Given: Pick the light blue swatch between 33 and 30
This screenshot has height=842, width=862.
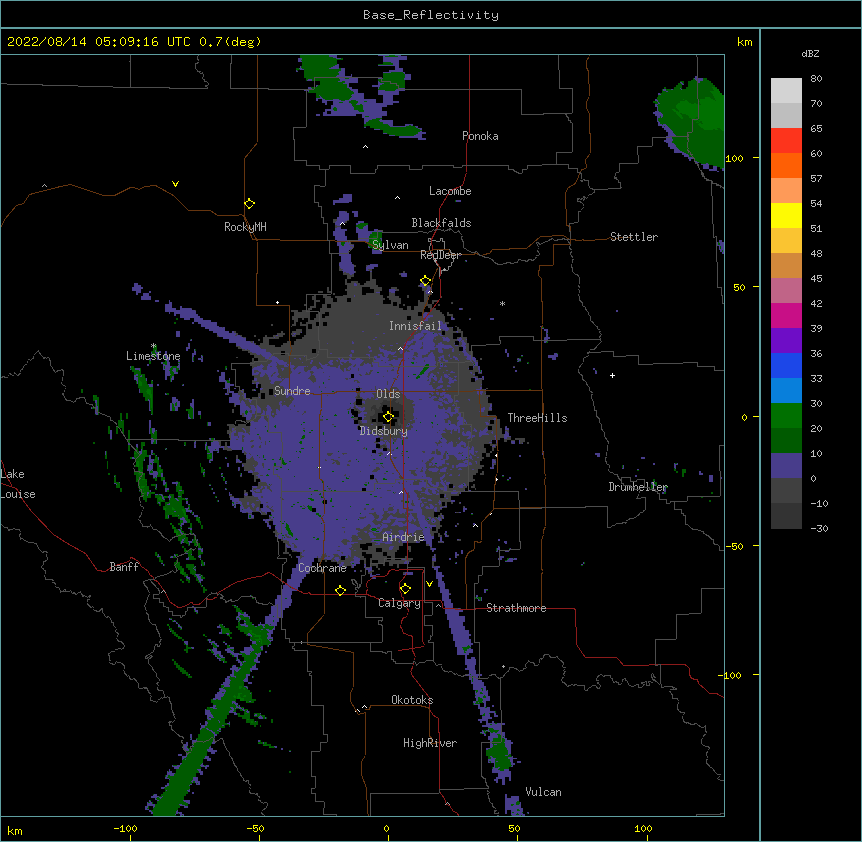Looking at the screenshot, I should click(x=786, y=390).
